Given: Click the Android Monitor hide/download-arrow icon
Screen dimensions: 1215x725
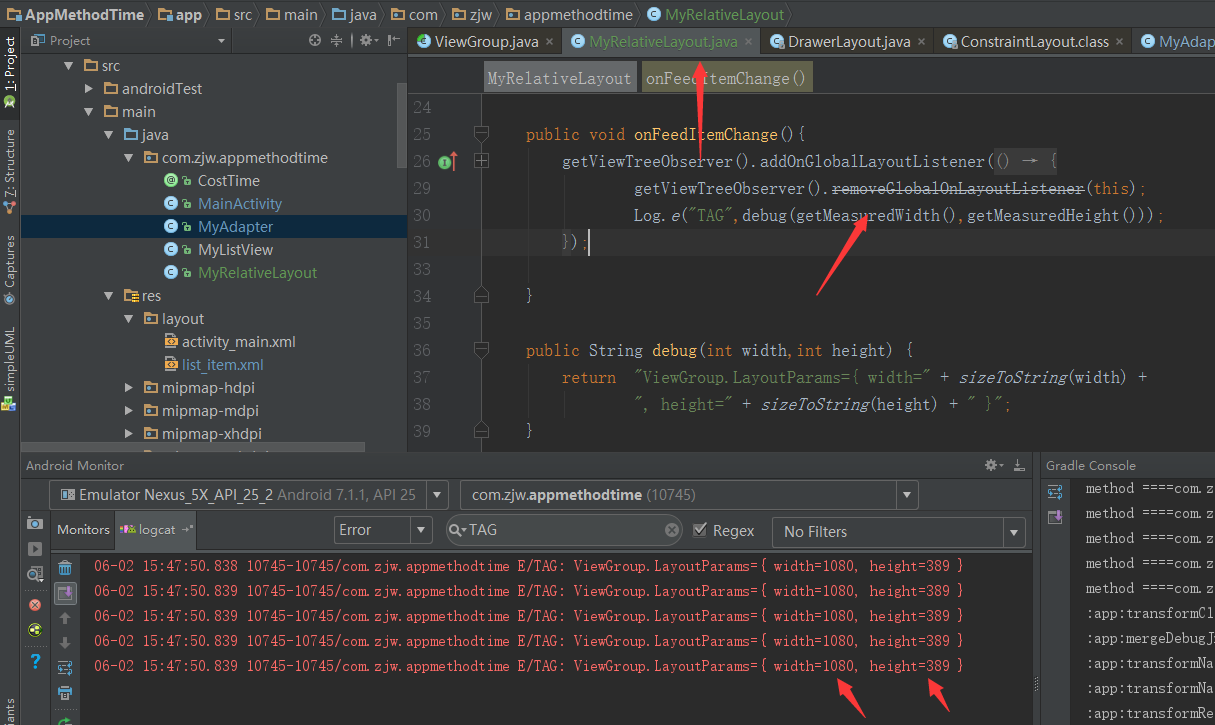Looking at the screenshot, I should (1018, 465).
